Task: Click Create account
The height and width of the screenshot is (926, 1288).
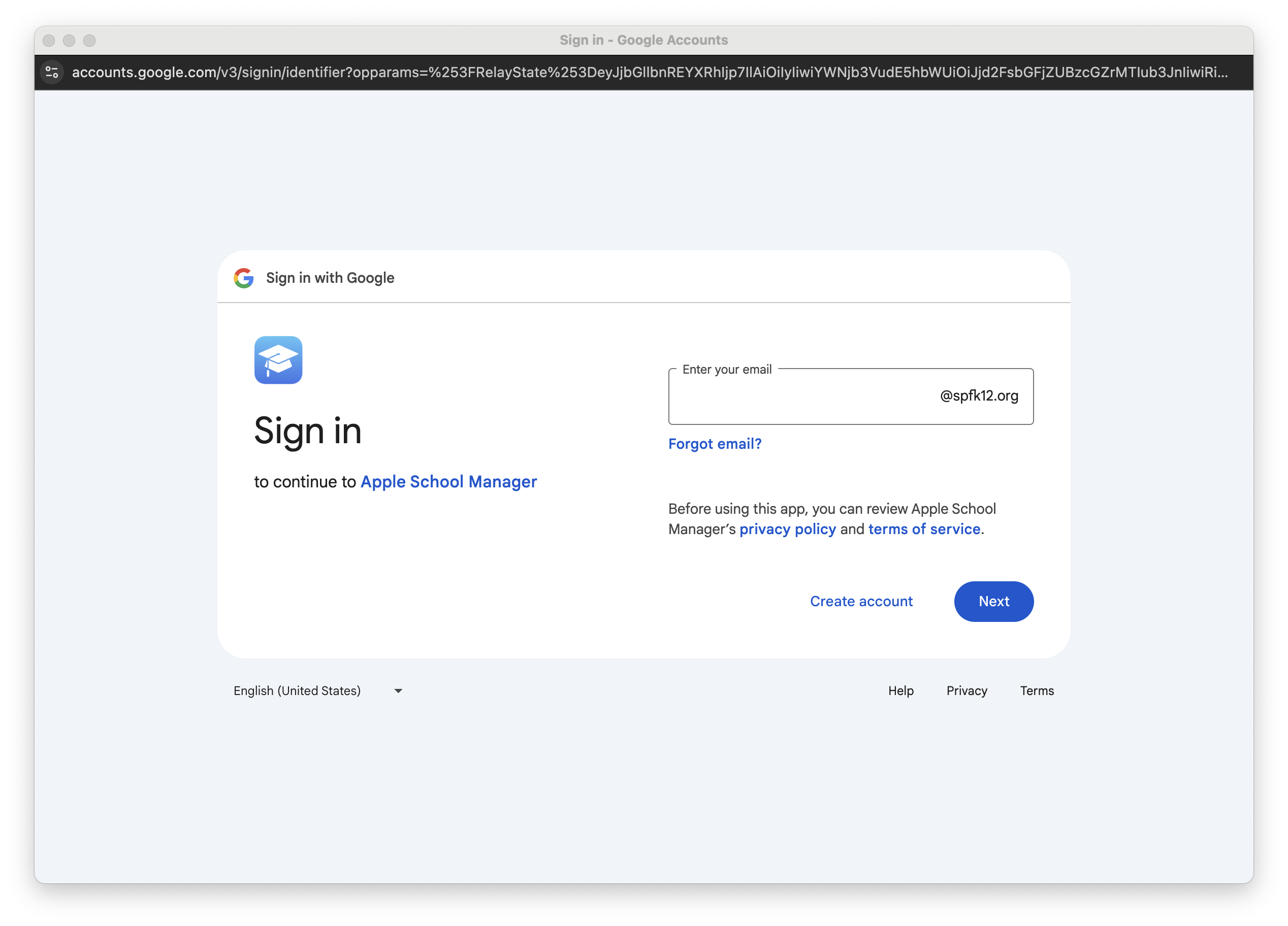Action: tap(861, 601)
